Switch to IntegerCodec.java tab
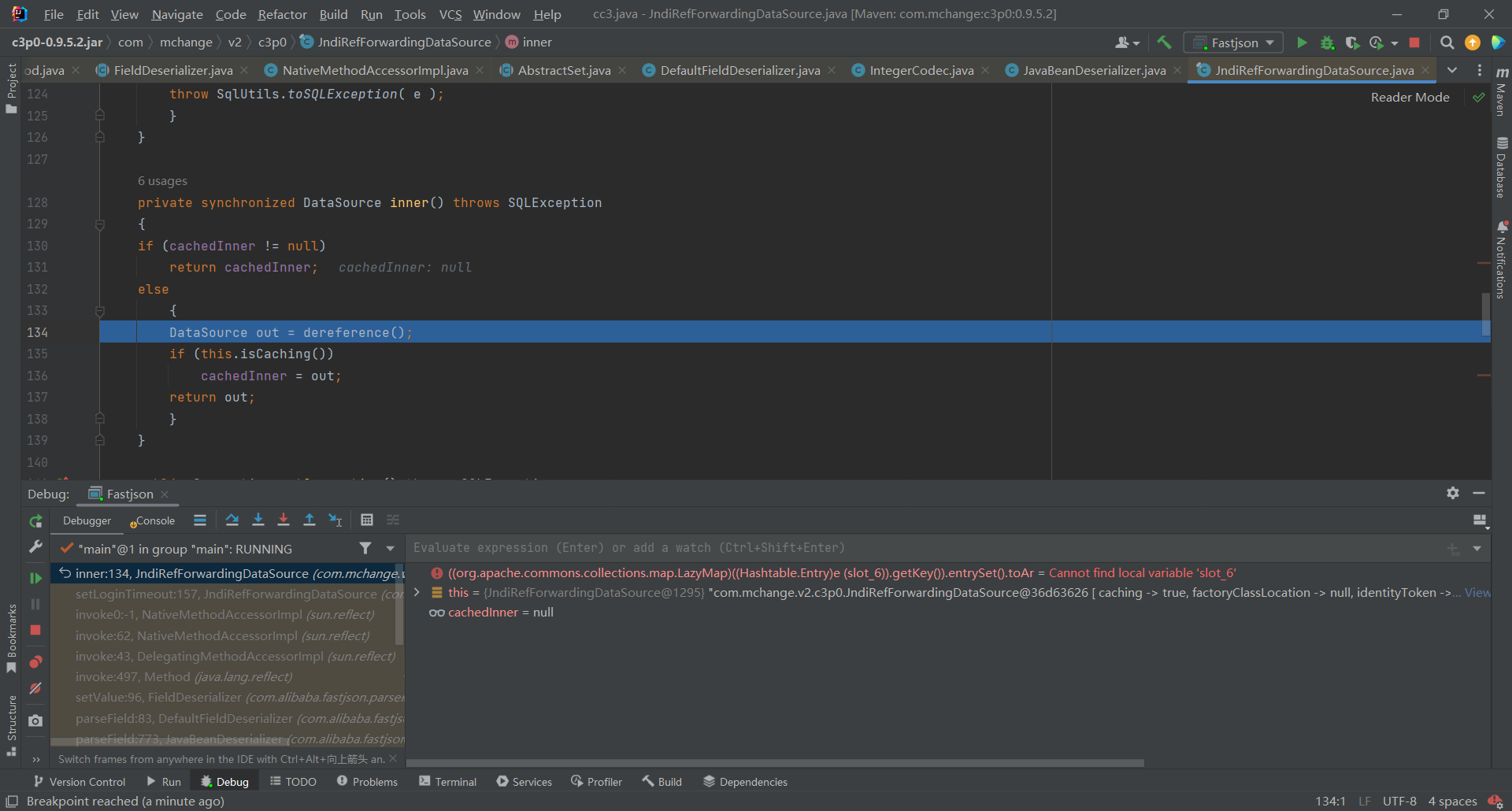The height and width of the screenshot is (811, 1512). click(921, 70)
